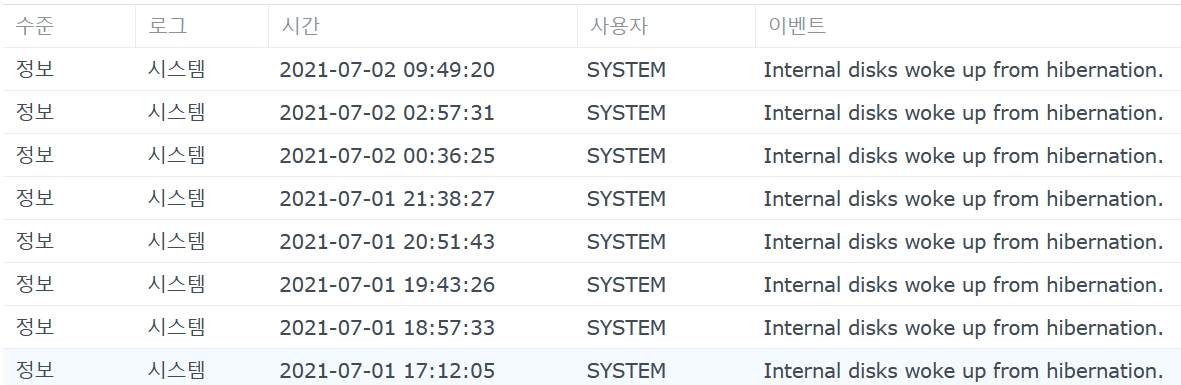
Task: Sort by the 수준 column header
Action: [x=69, y=26]
